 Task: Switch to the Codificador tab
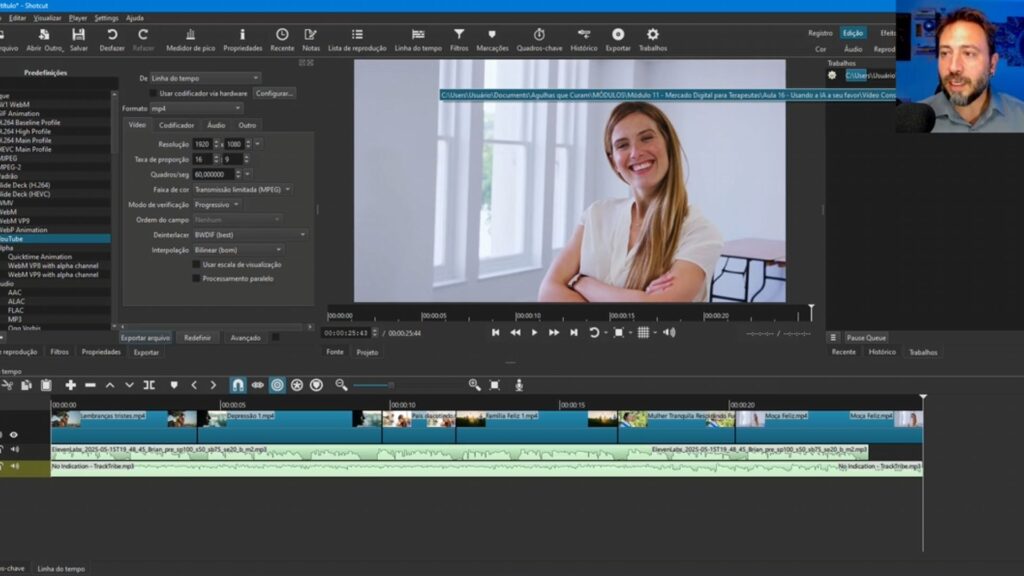(177, 125)
